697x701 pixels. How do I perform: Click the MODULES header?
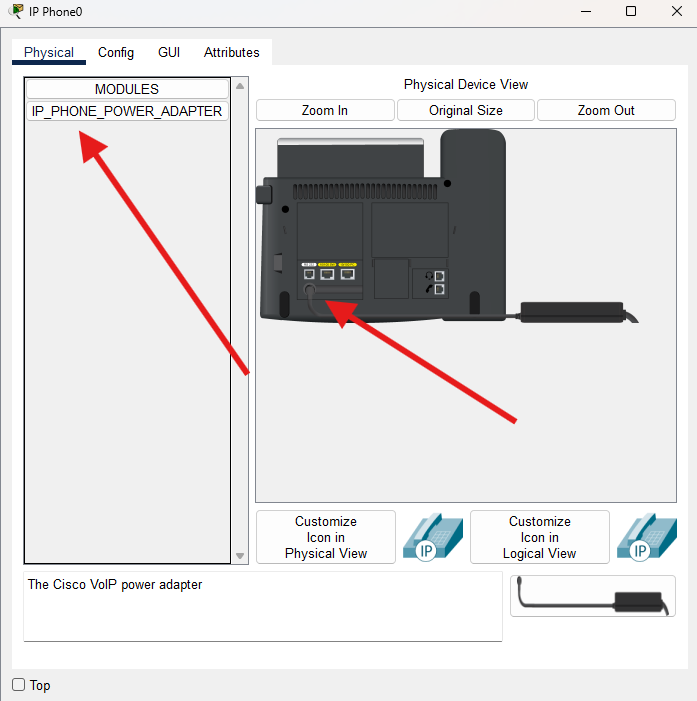click(x=127, y=89)
